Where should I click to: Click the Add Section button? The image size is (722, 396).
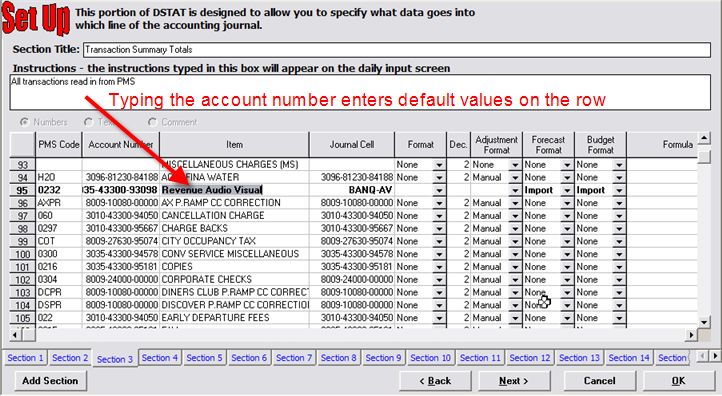coord(50,381)
